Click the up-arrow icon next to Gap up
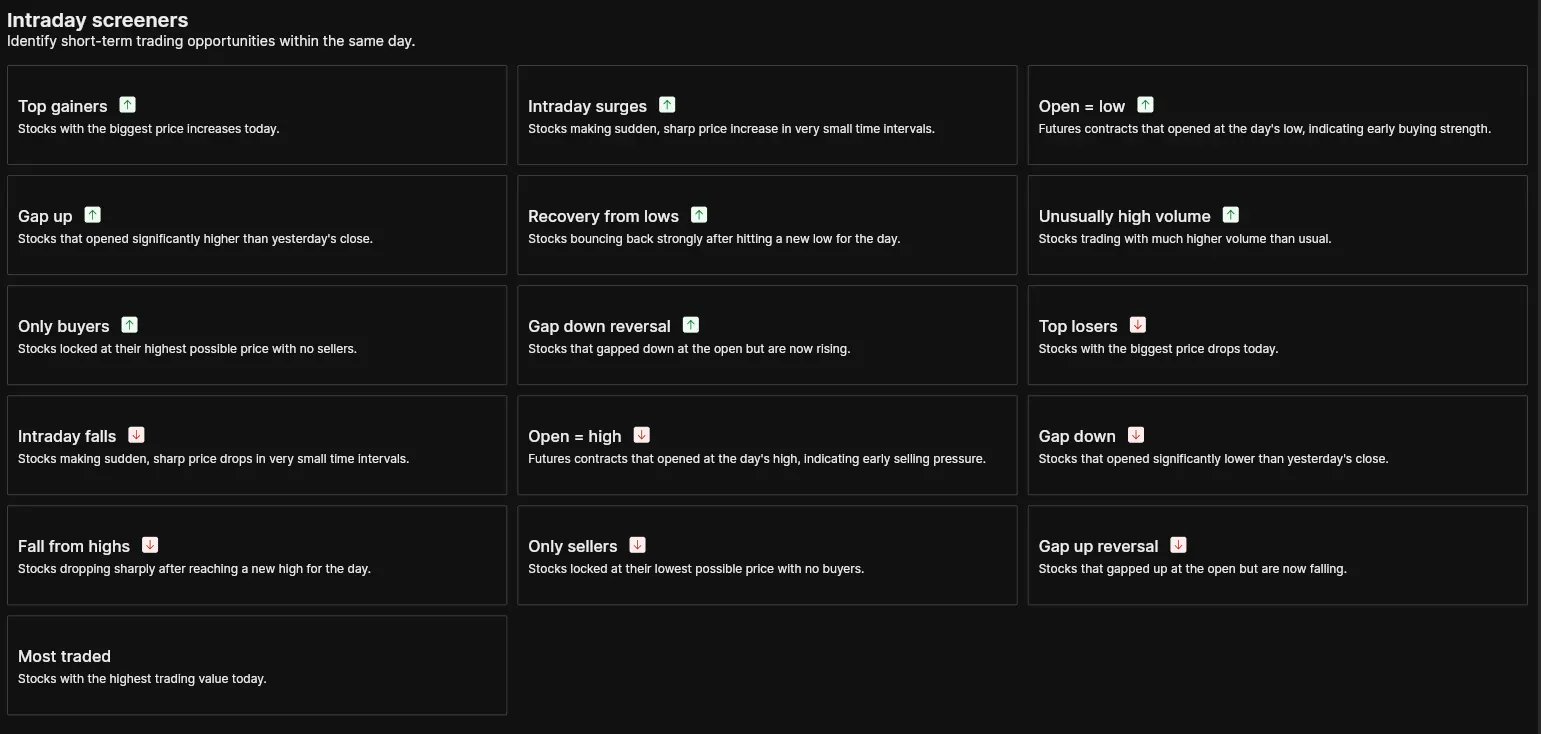The height and width of the screenshot is (734, 1541). coord(92,215)
